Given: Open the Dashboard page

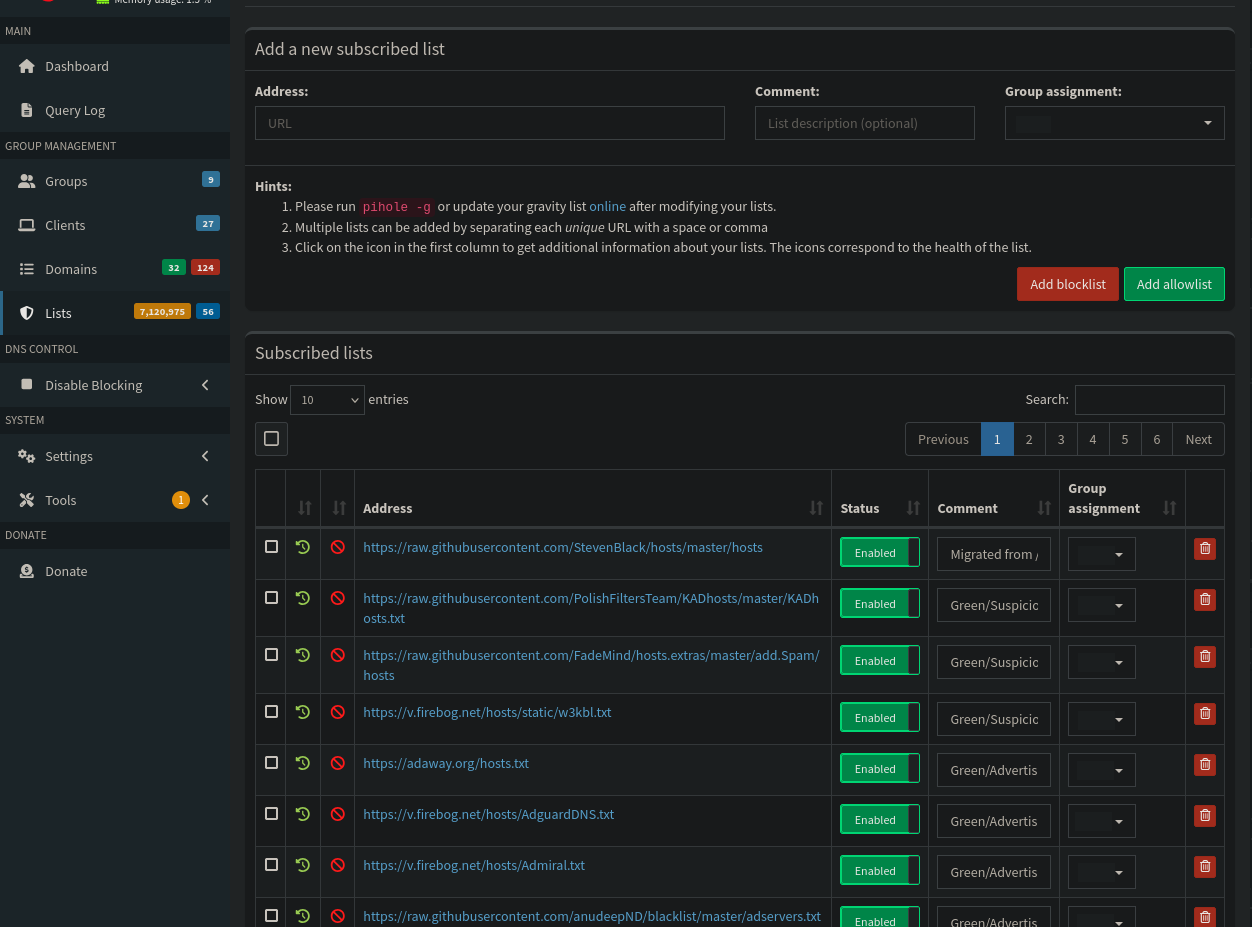Looking at the screenshot, I should [115, 66].
